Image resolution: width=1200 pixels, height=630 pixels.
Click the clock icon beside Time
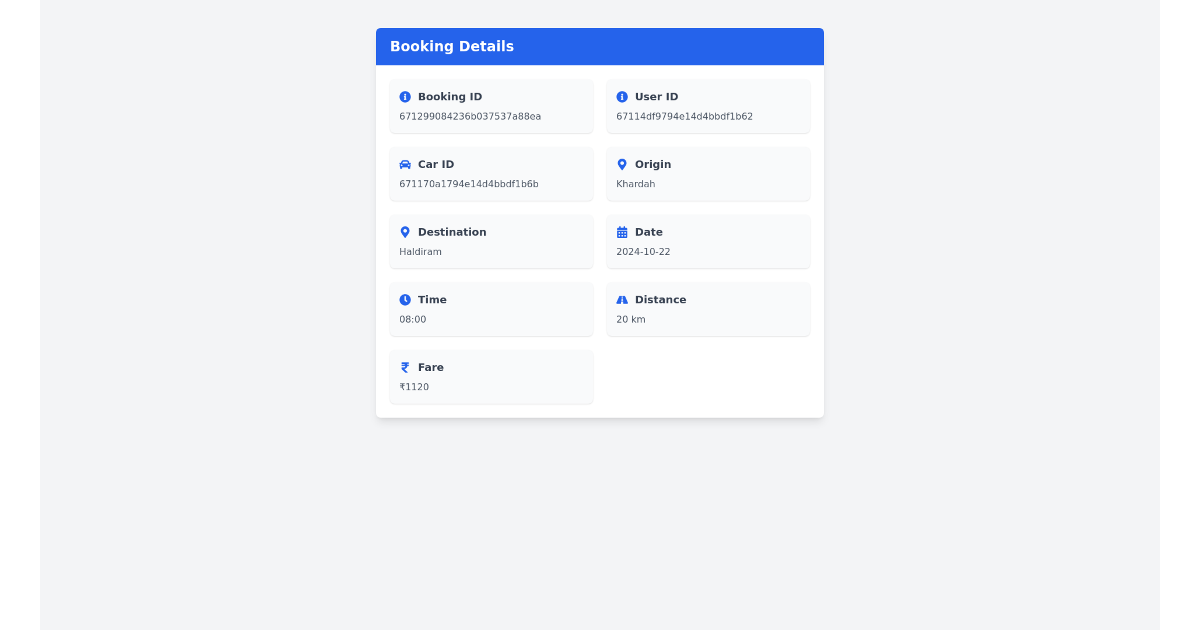point(405,299)
